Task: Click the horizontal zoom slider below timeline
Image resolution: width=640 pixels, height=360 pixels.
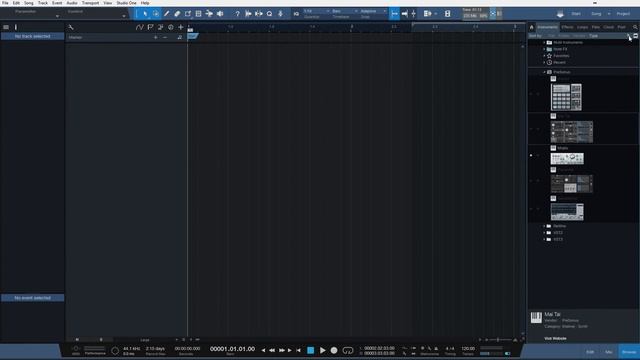Action: [x=498, y=340]
